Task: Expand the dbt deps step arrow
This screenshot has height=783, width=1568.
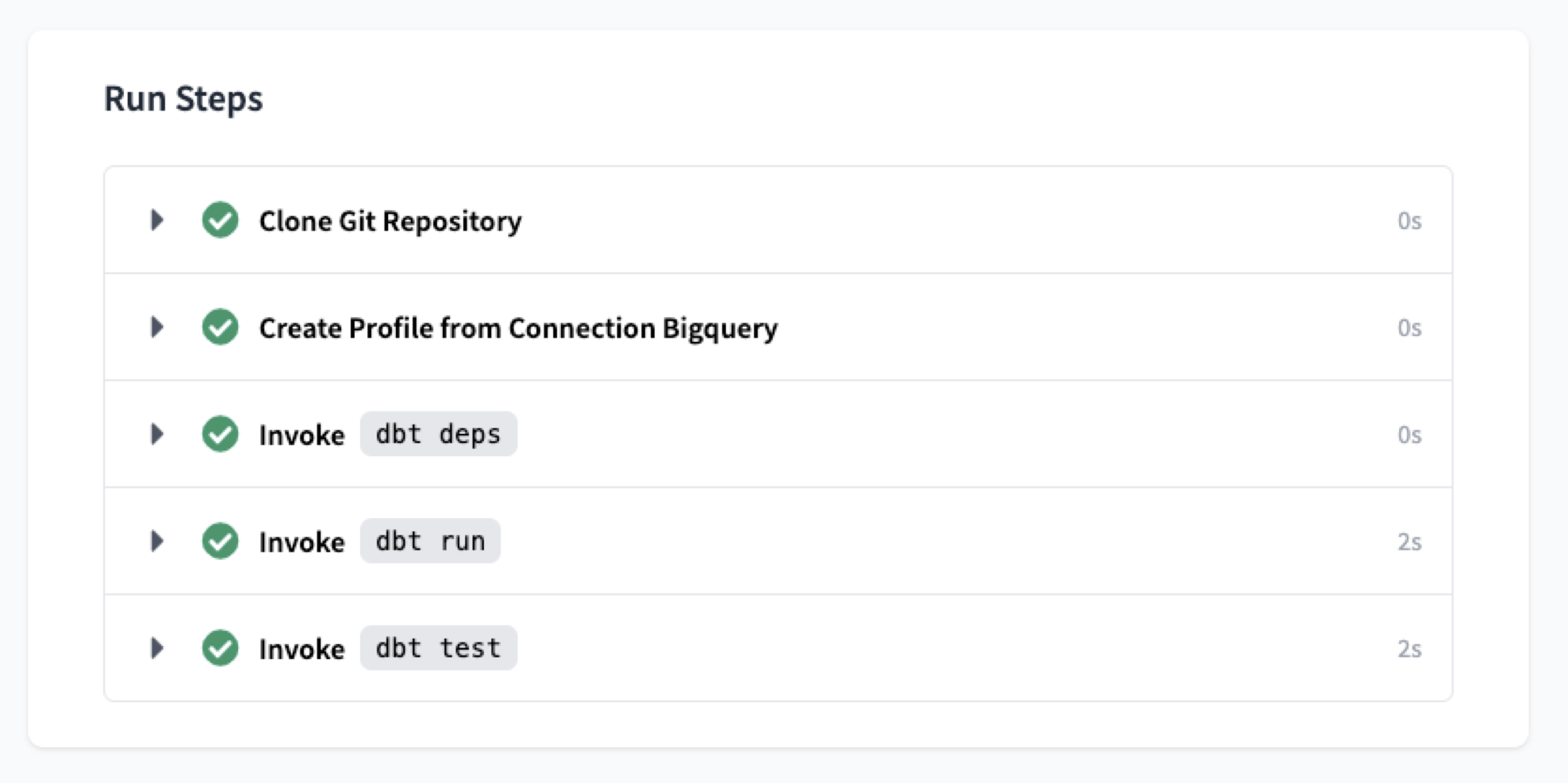Action: (157, 435)
